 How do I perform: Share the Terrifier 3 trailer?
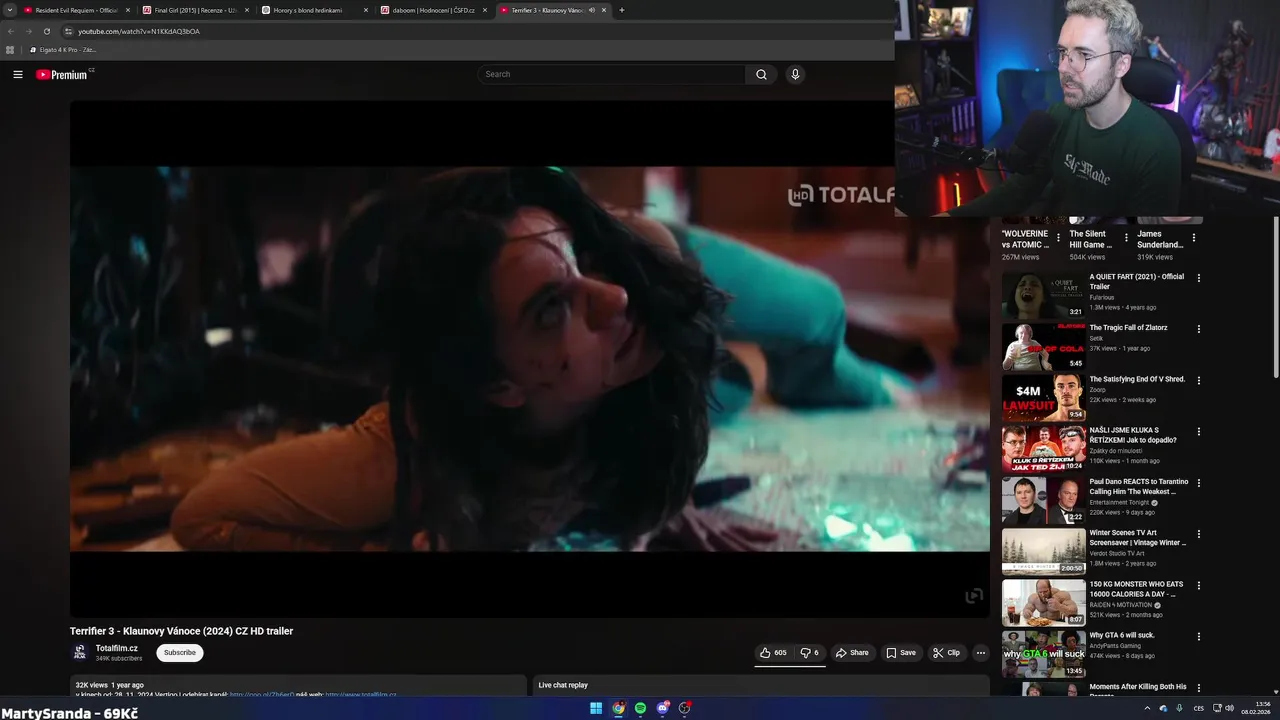click(852, 653)
